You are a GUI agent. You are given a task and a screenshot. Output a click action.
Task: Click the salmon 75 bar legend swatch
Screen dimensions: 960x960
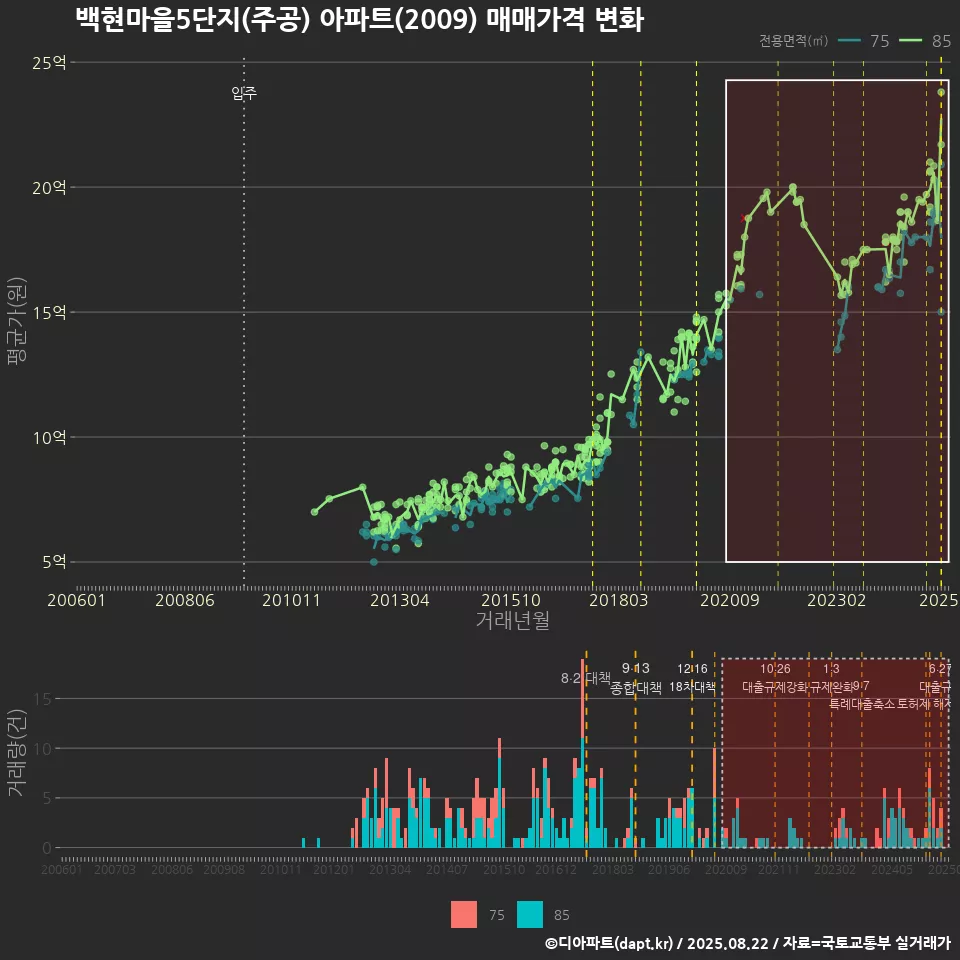tap(463, 915)
